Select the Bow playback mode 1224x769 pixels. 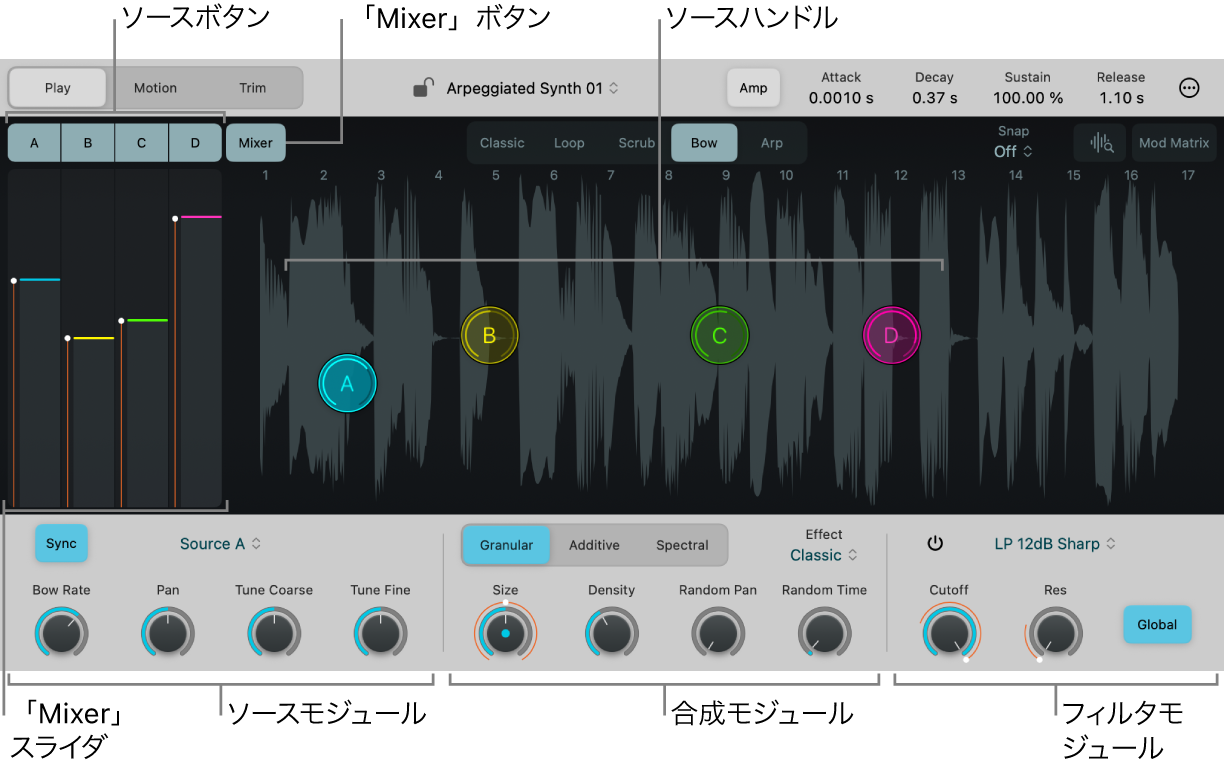(704, 143)
